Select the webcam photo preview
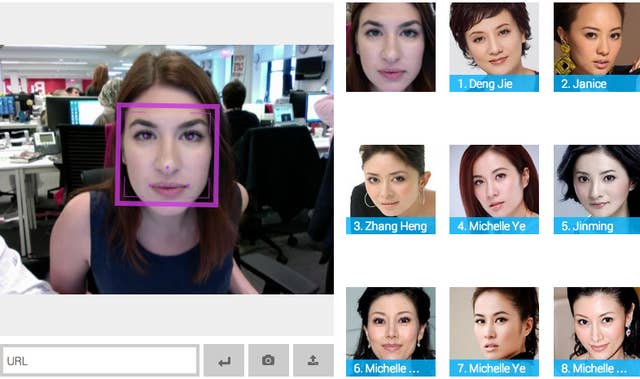This screenshot has height=379, width=640. [x=167, y=169]
